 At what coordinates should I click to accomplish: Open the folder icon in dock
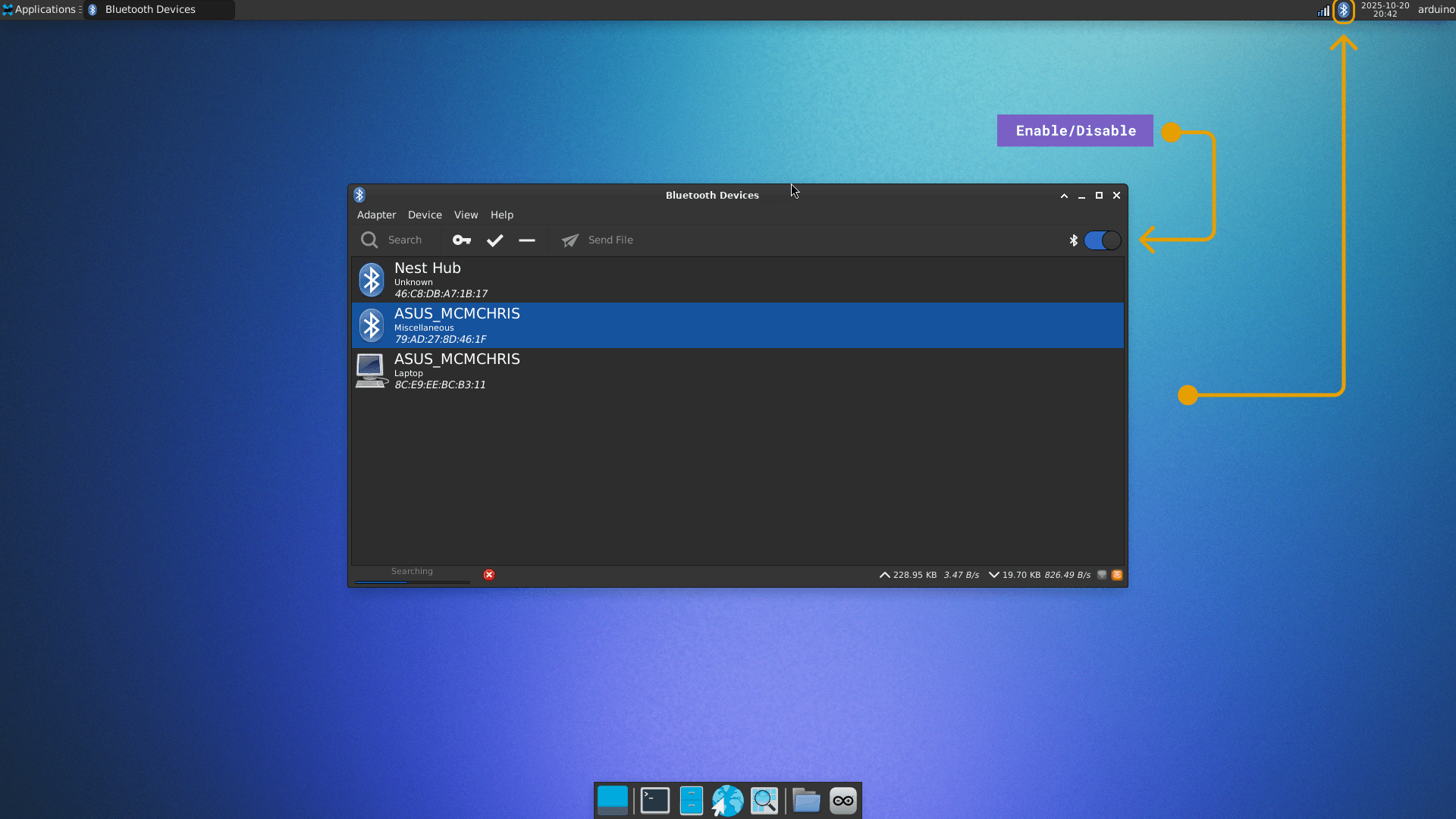pos(806,801)
